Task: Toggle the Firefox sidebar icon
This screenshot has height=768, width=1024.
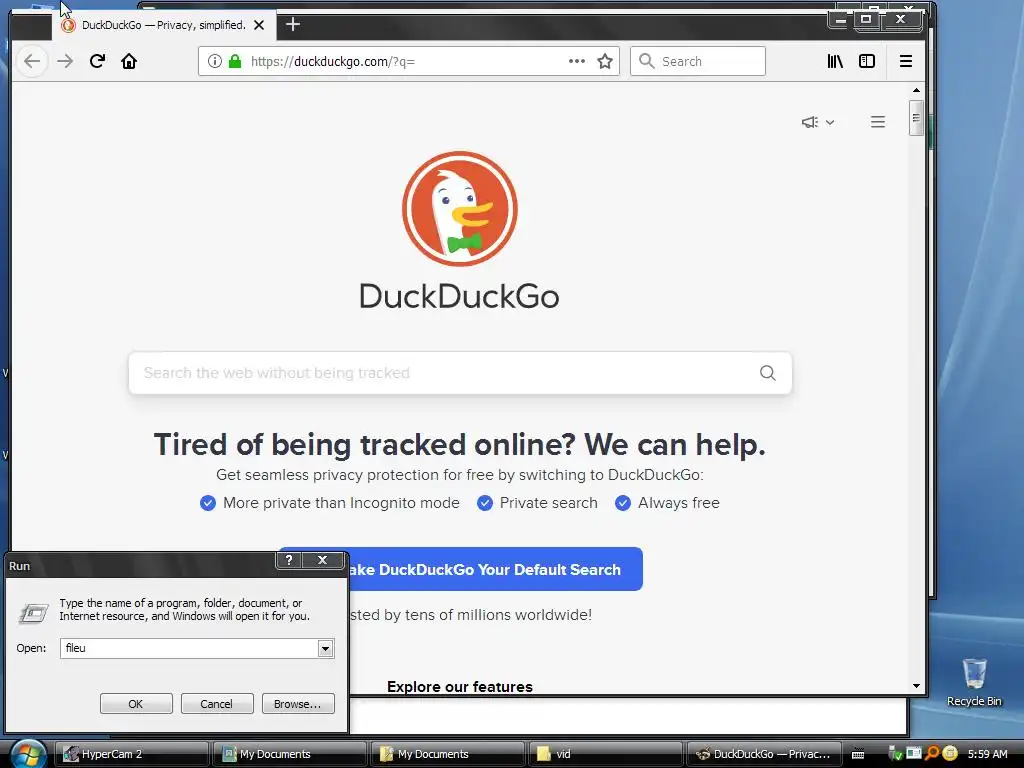Action: tap(867, 61)
